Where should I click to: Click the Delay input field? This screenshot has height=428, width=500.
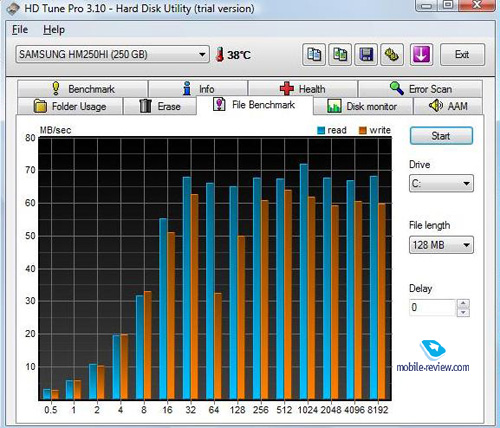[433, 307]
